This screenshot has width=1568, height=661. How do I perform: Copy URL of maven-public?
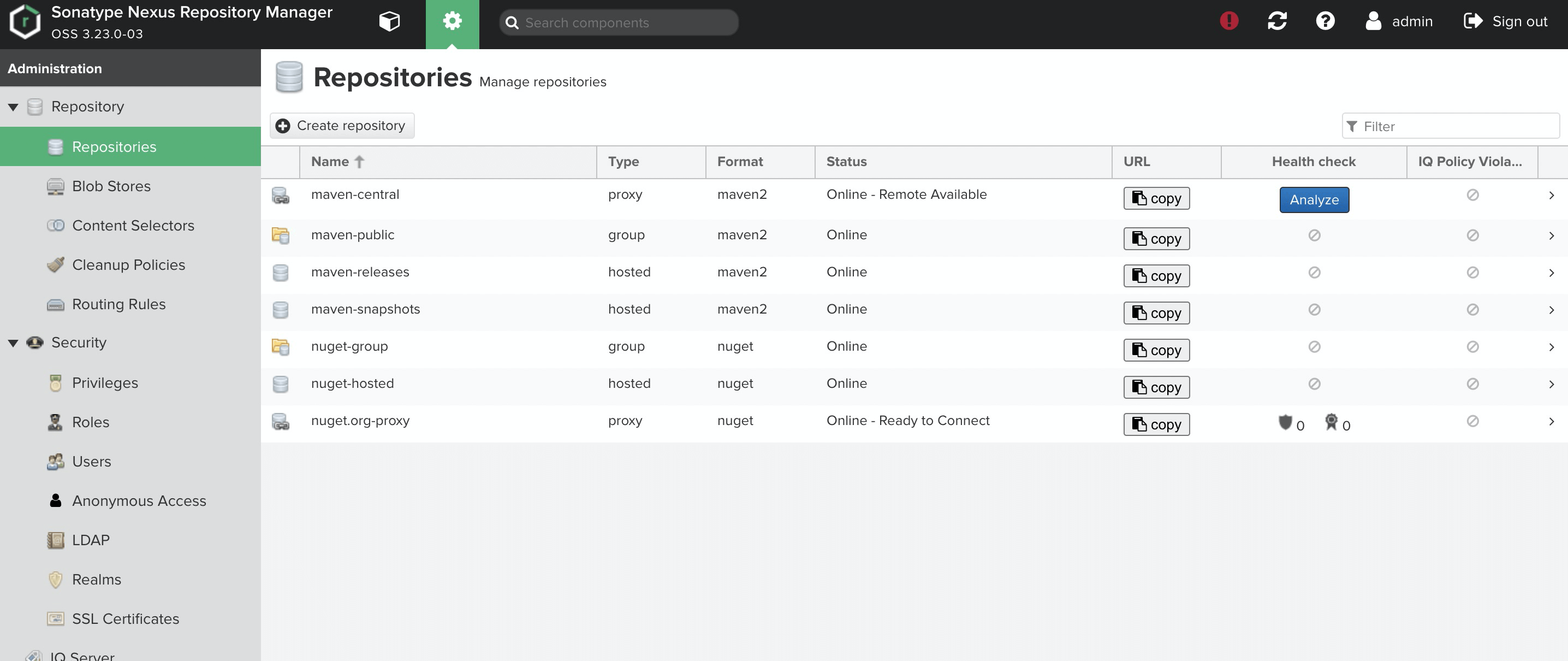[x=1156, y=239]
